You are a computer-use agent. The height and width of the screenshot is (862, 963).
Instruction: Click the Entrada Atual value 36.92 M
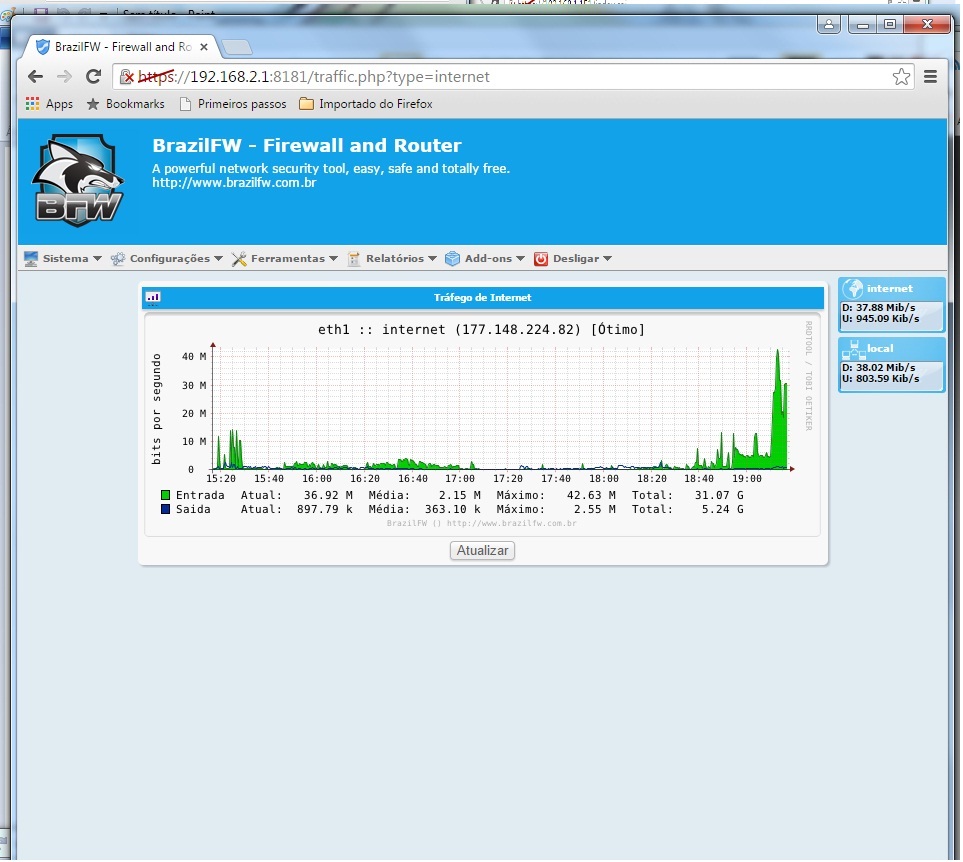328,495
